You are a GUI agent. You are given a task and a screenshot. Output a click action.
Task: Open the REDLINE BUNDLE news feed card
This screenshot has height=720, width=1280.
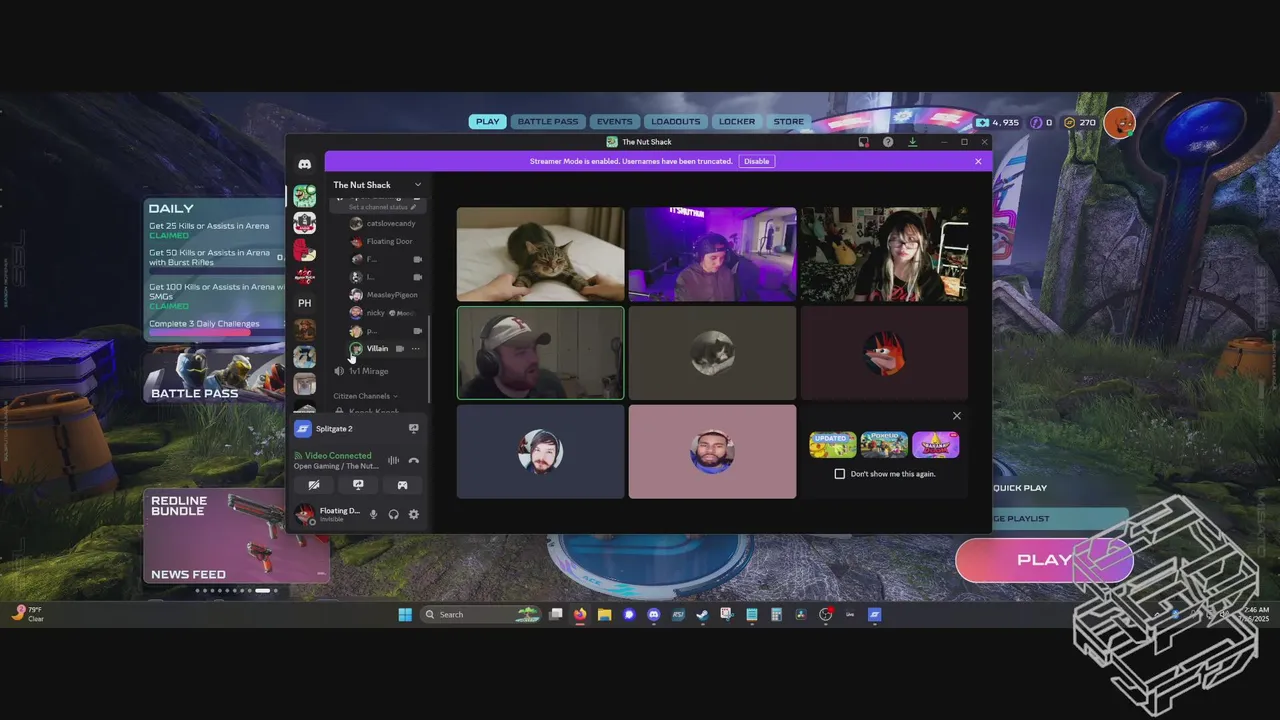coord(236,536)
